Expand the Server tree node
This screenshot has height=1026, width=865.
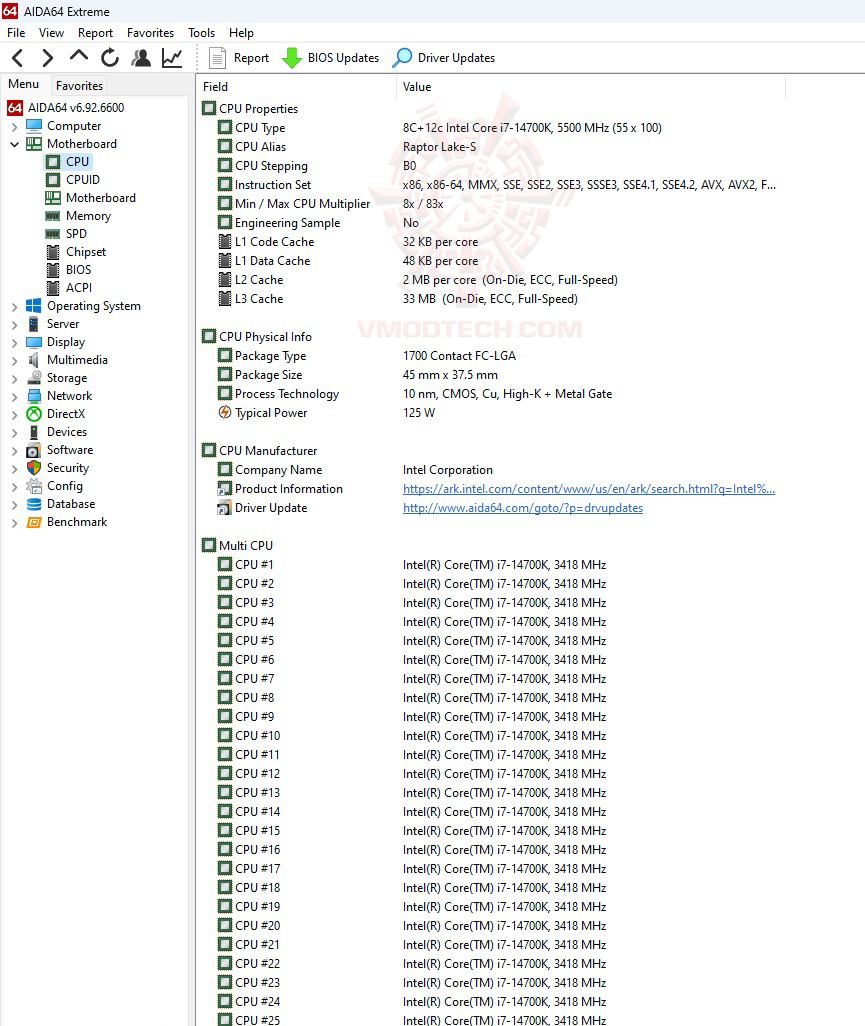pyautogui.click(x=14, y=324)
